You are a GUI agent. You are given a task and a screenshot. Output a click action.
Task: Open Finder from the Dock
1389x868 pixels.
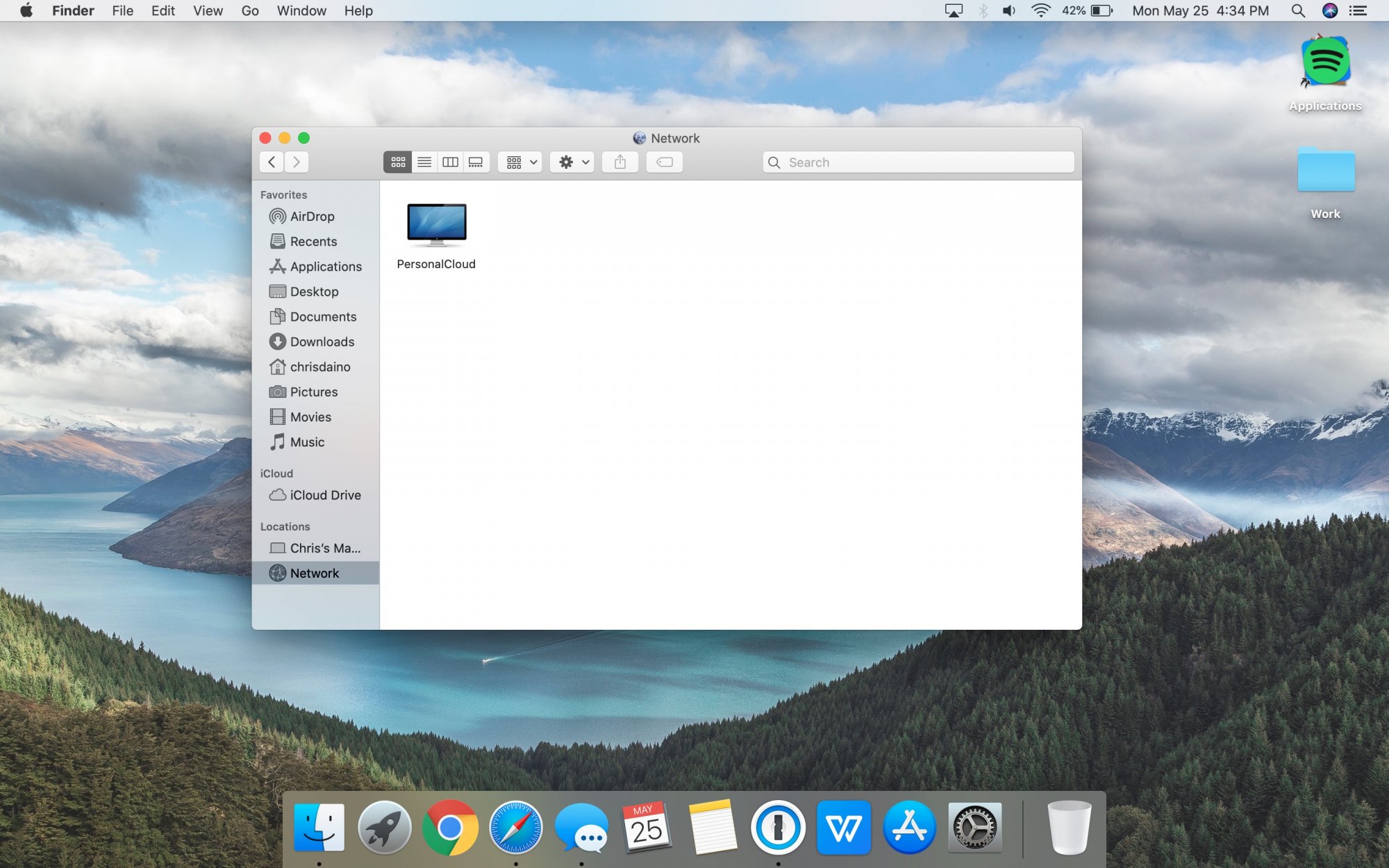coord(319,827)
